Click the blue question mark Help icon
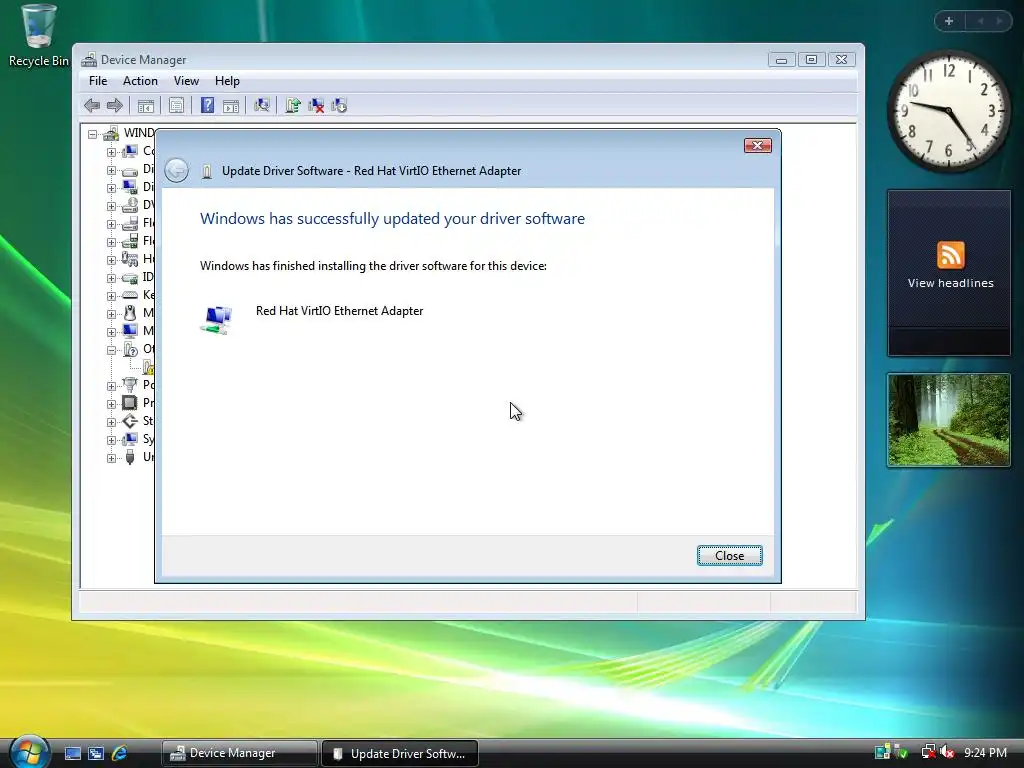Viewport: 1024px width, 768px height. 207,105
